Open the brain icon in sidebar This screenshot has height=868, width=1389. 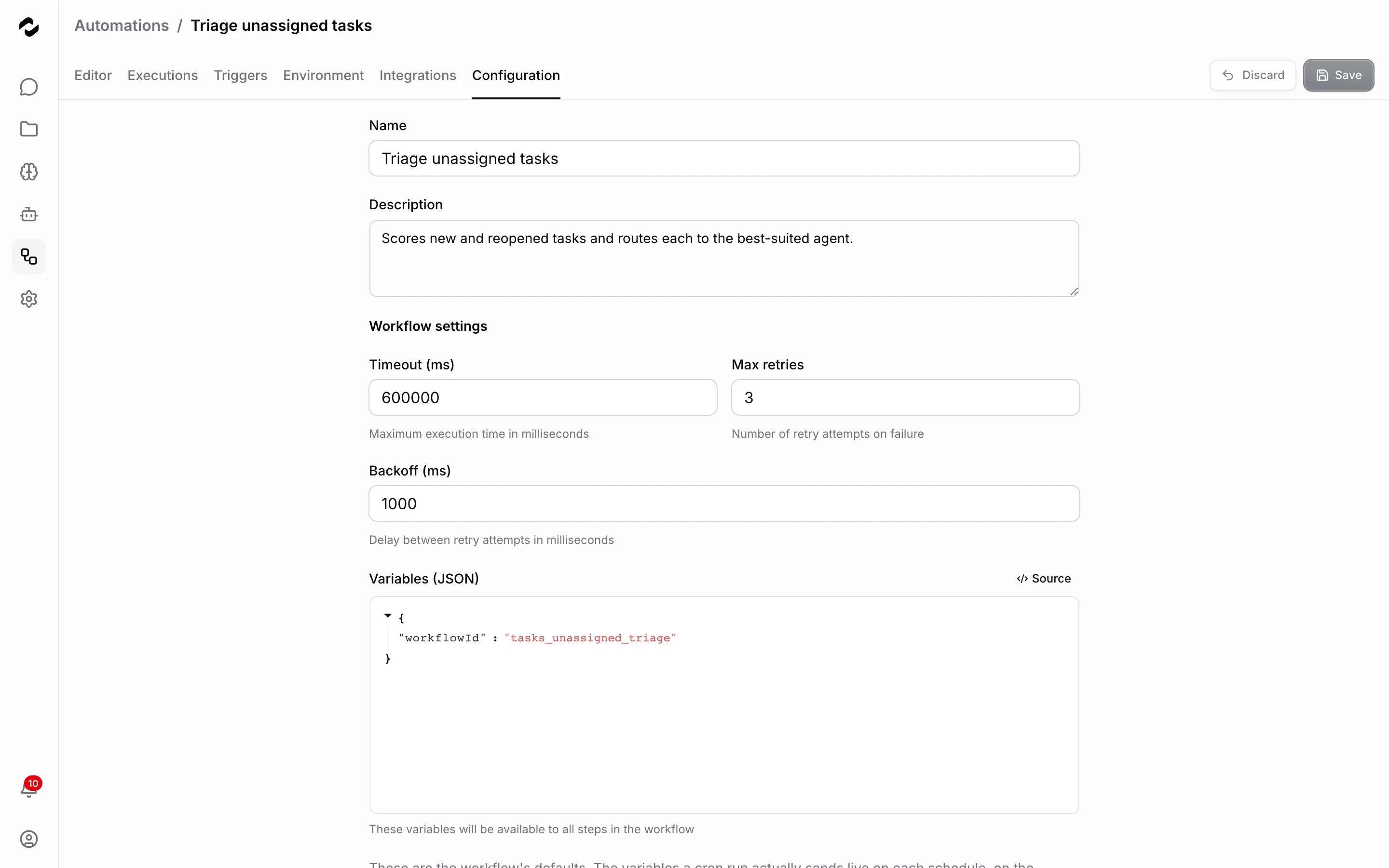click(29, 172)
